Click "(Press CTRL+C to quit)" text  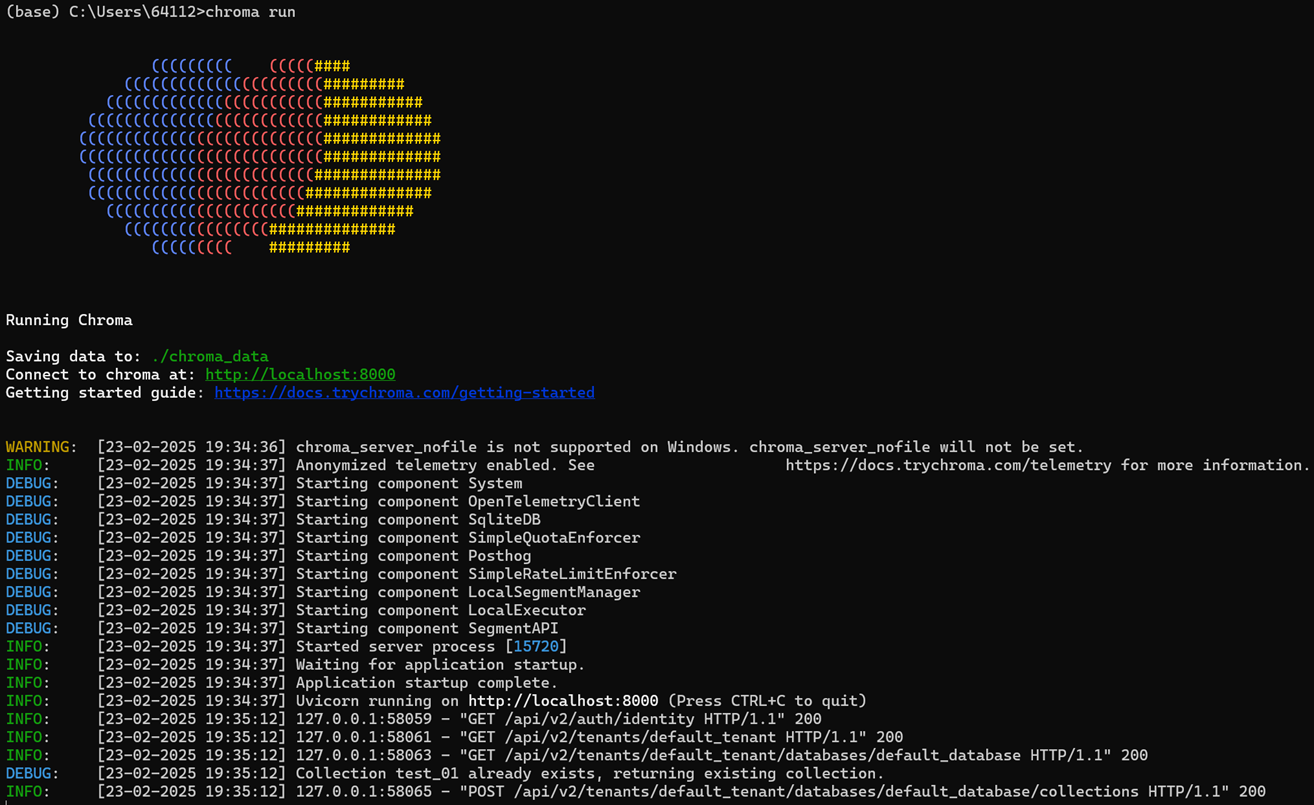(x=767, y=701)
